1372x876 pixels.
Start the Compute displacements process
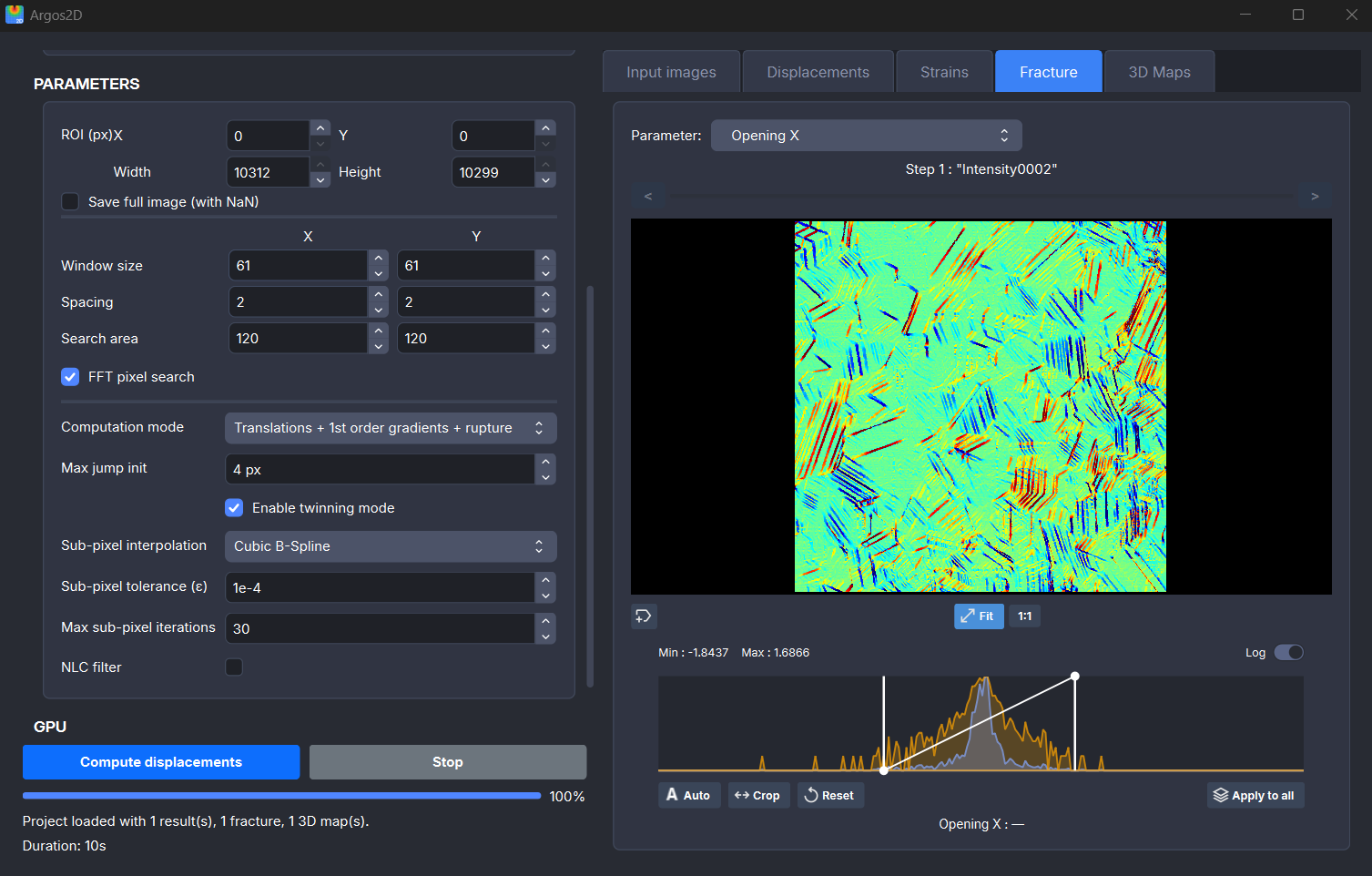pos(160,761)
